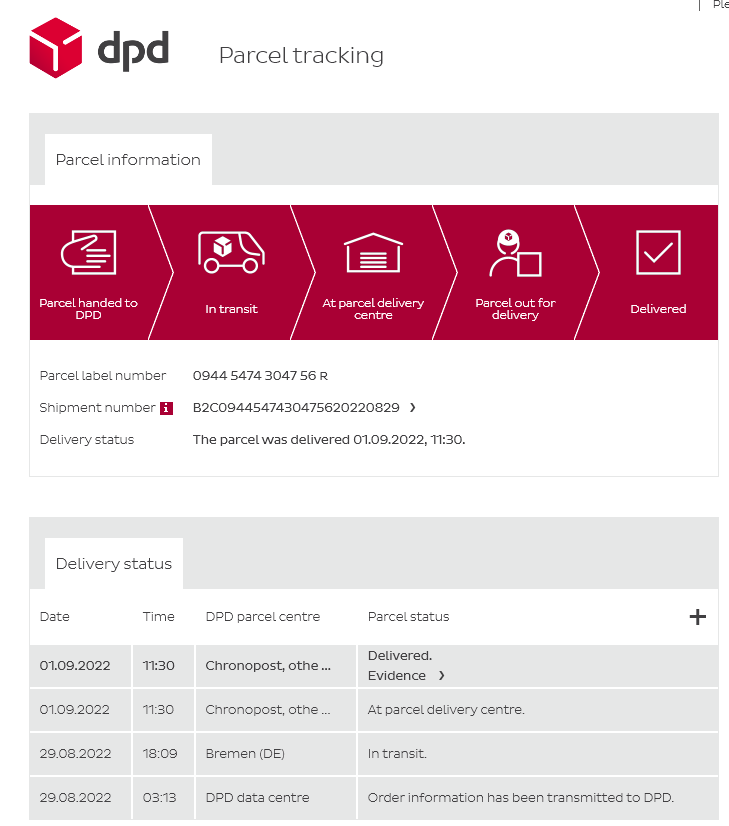729x826 pixels.
Task: Click the Parcel status column header
Action: coord(408,617)
